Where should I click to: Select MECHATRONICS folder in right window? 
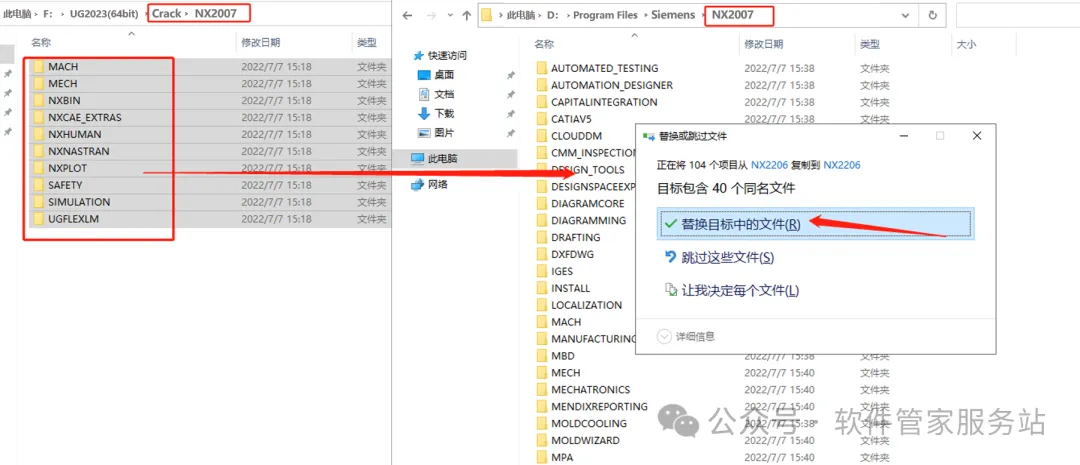click(x=590, y=389)
